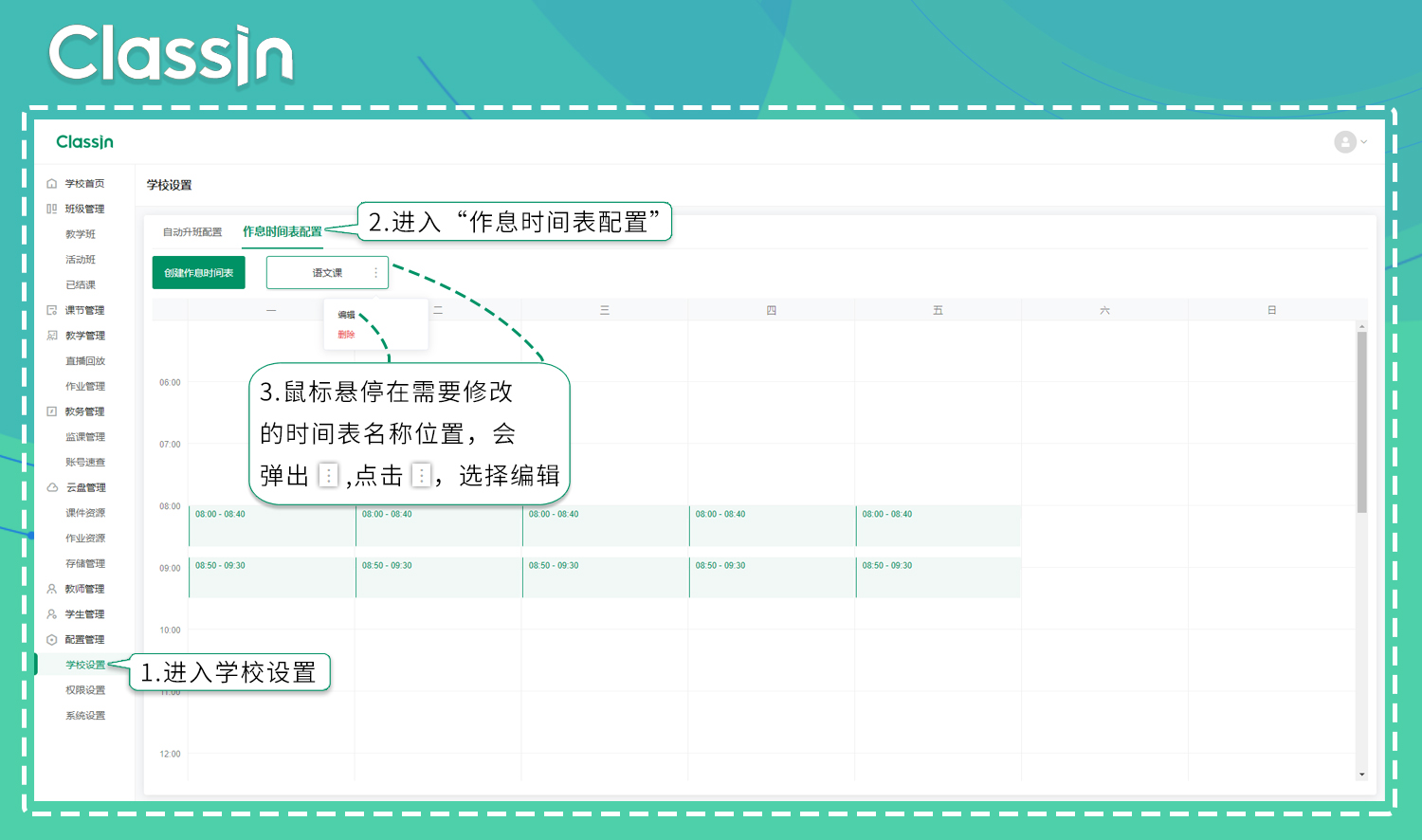Click the 课节管理 sidebar icon

(x=52, y=310)
